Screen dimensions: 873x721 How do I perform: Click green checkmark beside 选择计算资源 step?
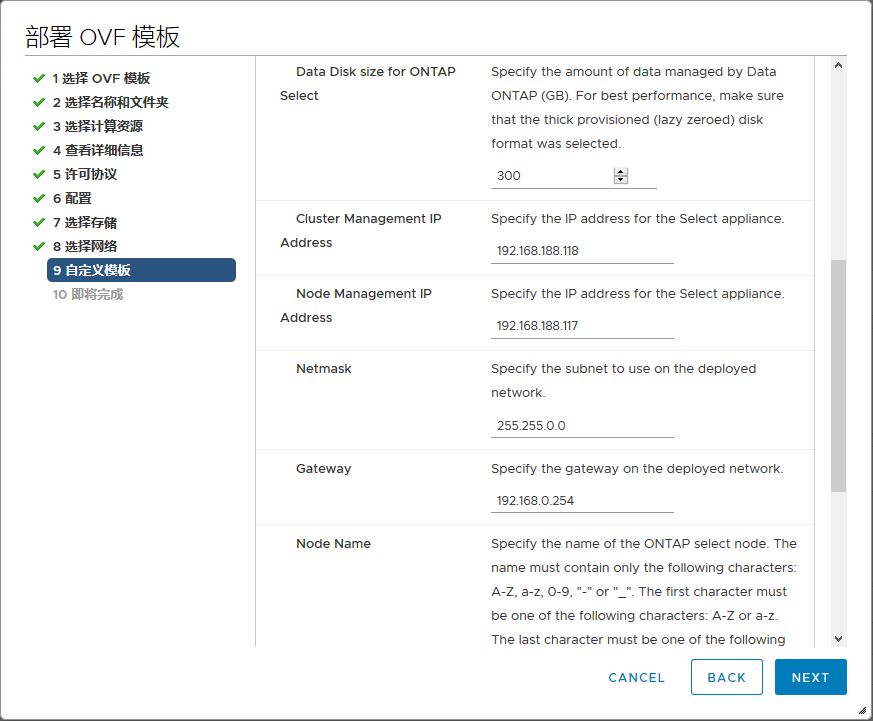(x=38, y=126)
